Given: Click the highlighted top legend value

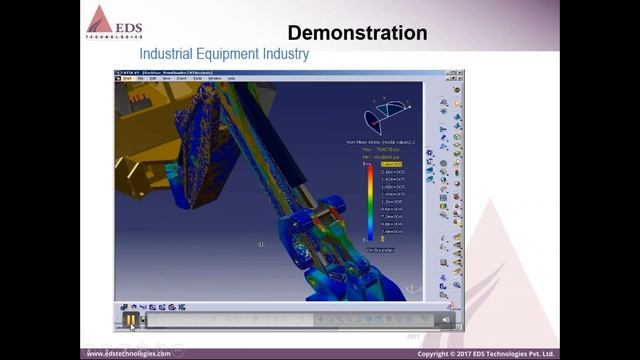Looking at the screenshot, I should click(391, 164).
